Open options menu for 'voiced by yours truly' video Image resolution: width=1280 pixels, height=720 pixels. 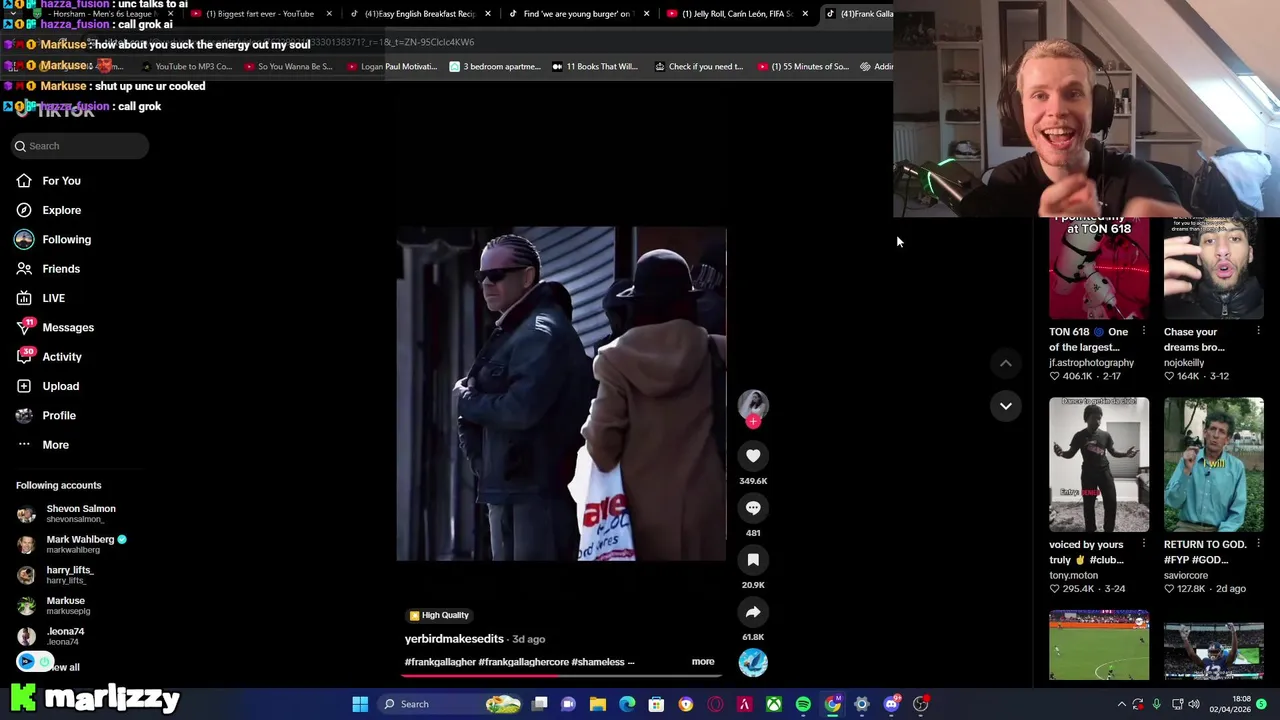(x=1144, y=545)
